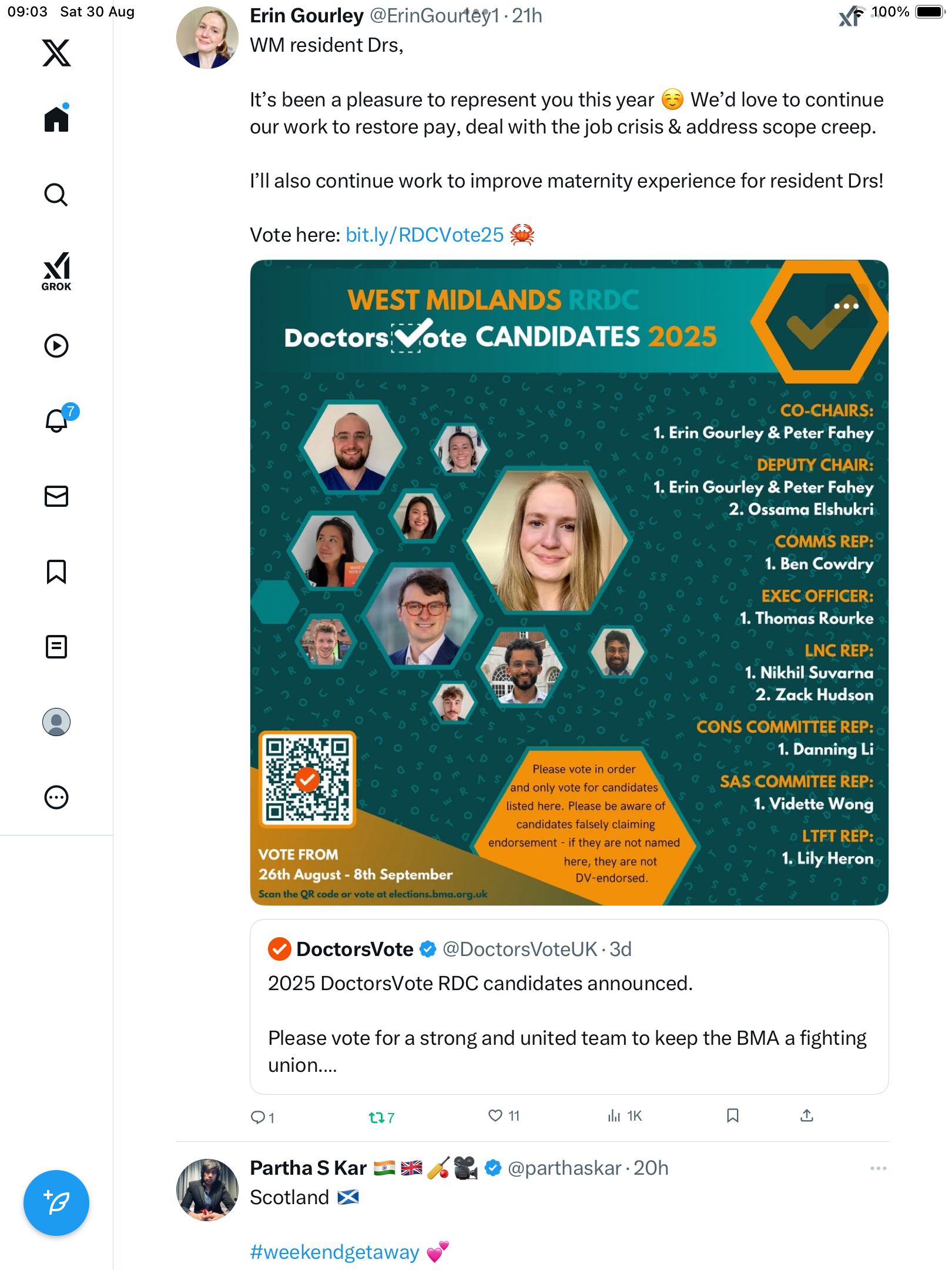Like Erin Gourley's post
Viewport: 952px width, 1270px height.
(496, 1115)
